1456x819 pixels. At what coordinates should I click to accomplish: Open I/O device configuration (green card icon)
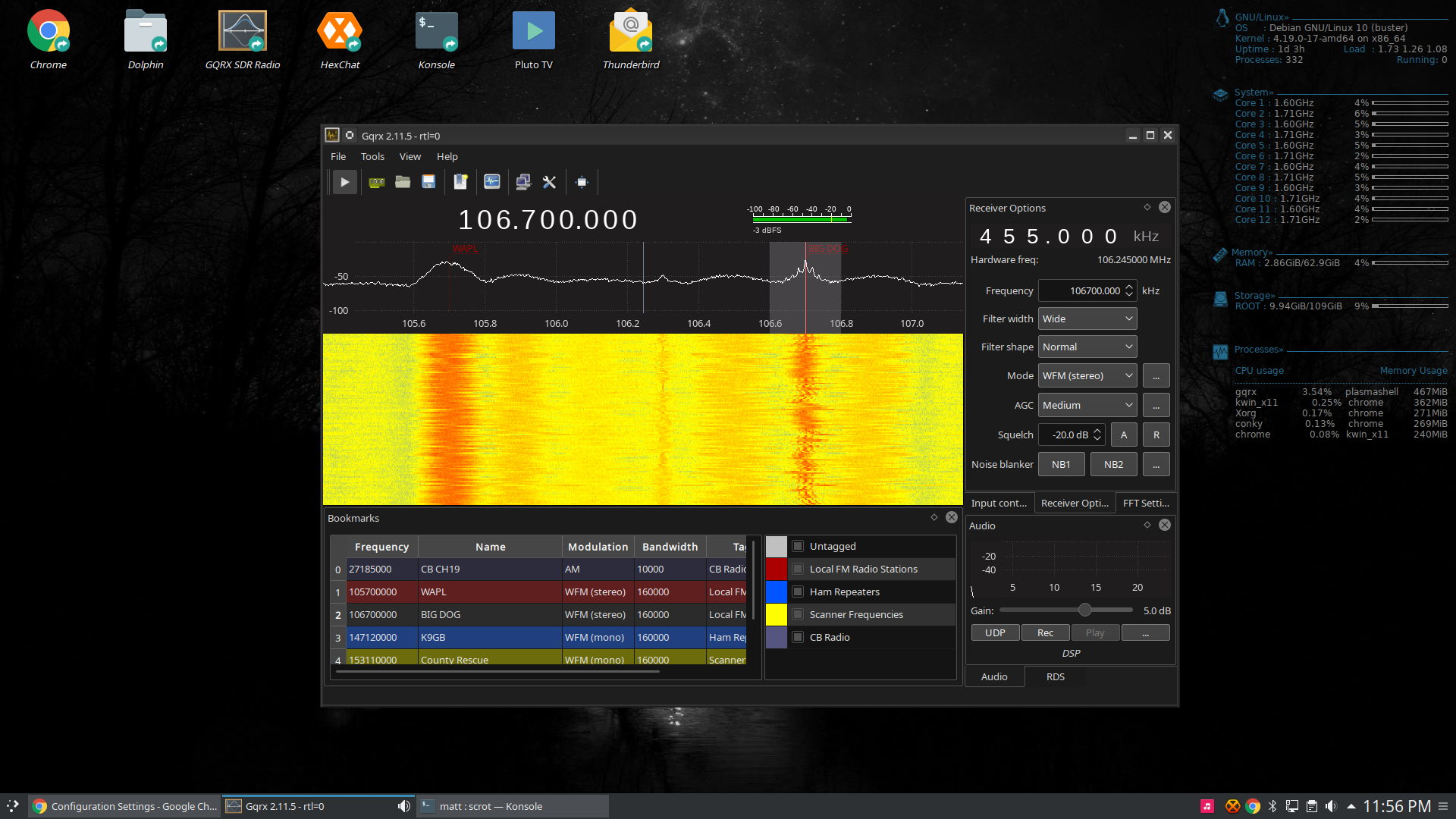376,182
